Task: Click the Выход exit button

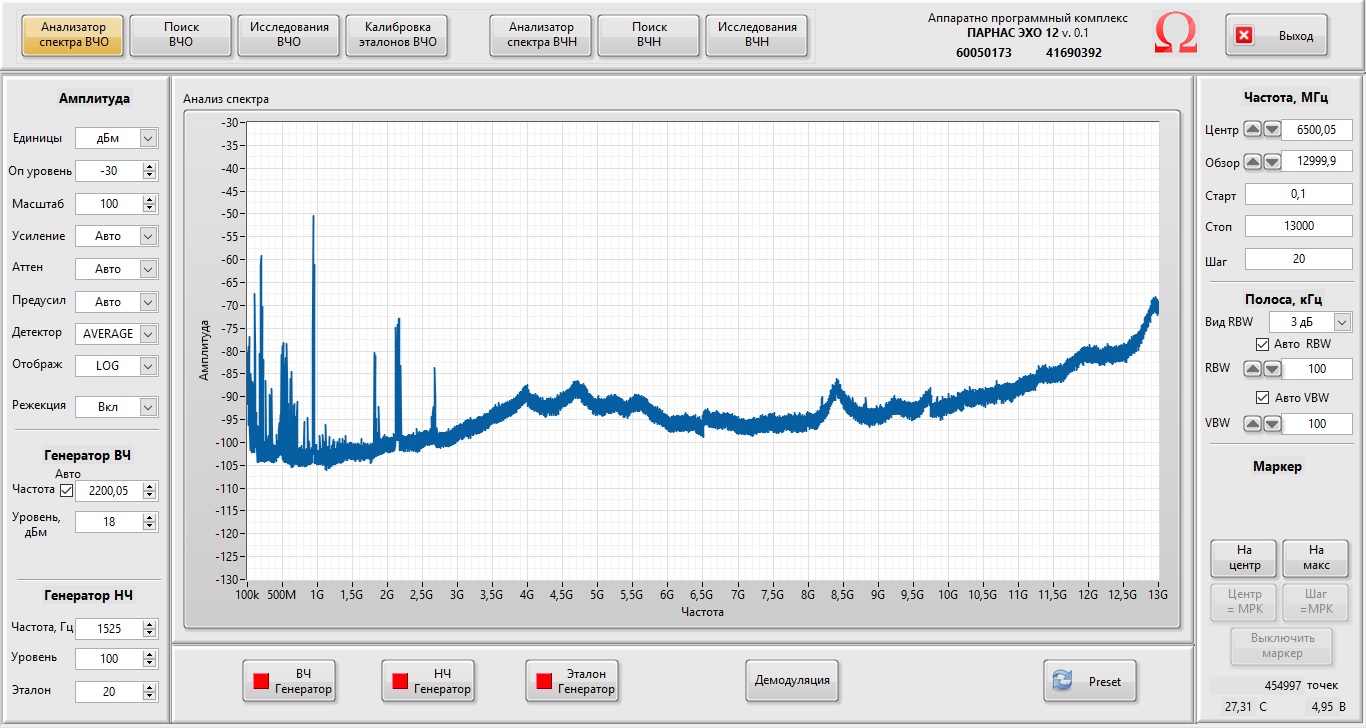Action: point(1277,35)
